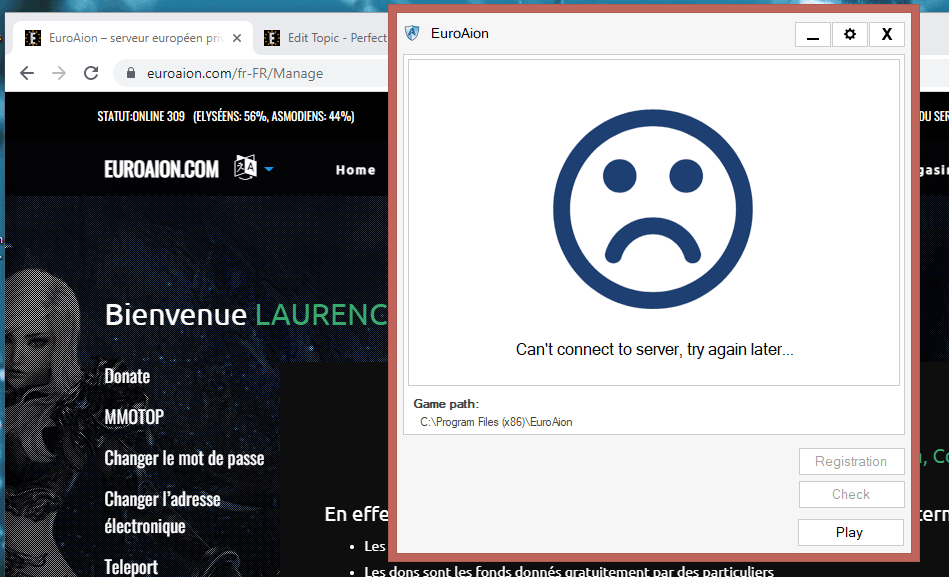Screen dimensions: 949x577
Task: Reload the euroaion.com page
Action: tap(91, 73)
